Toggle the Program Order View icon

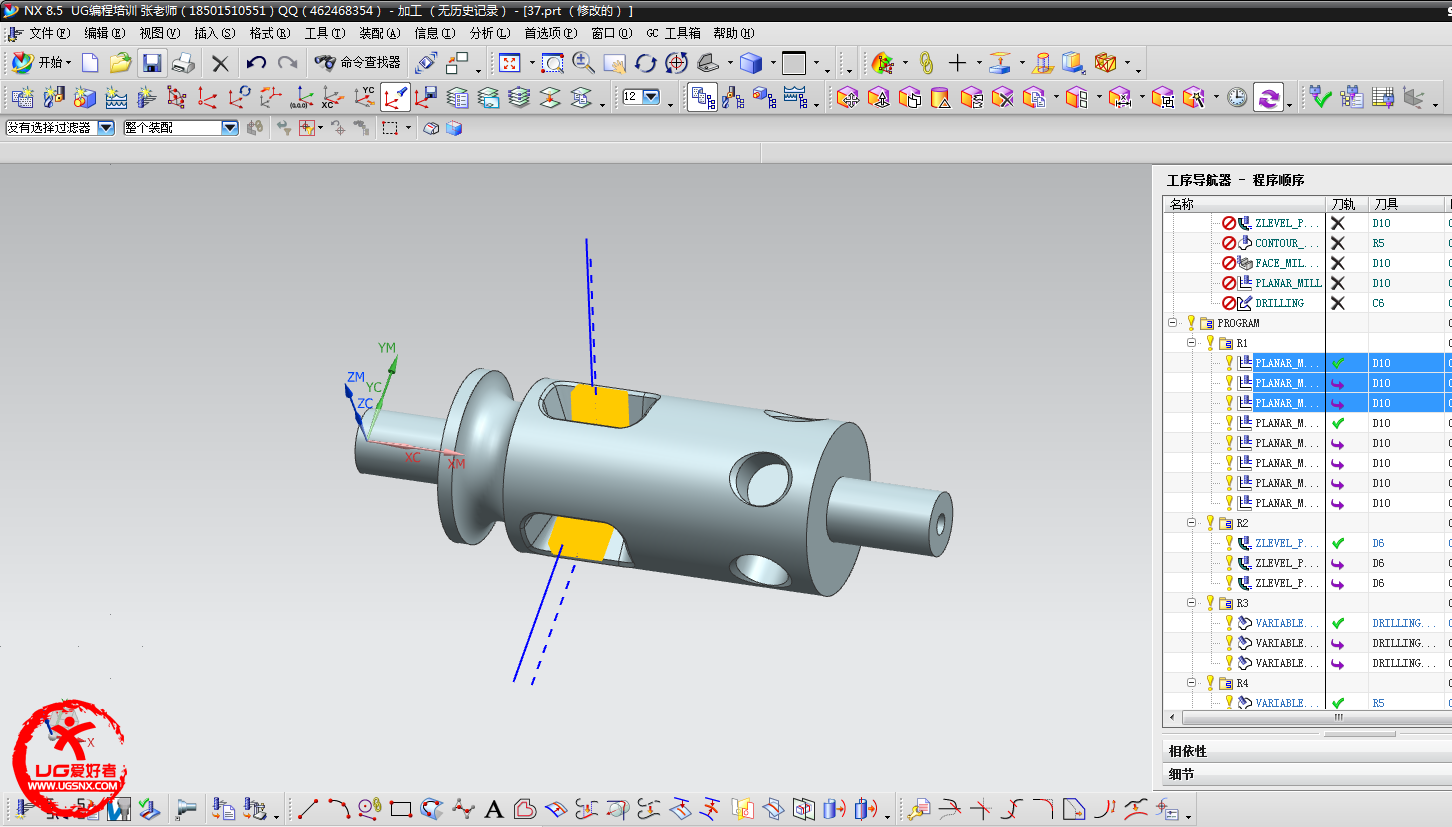pyautogui.click(x=702, y=97)
